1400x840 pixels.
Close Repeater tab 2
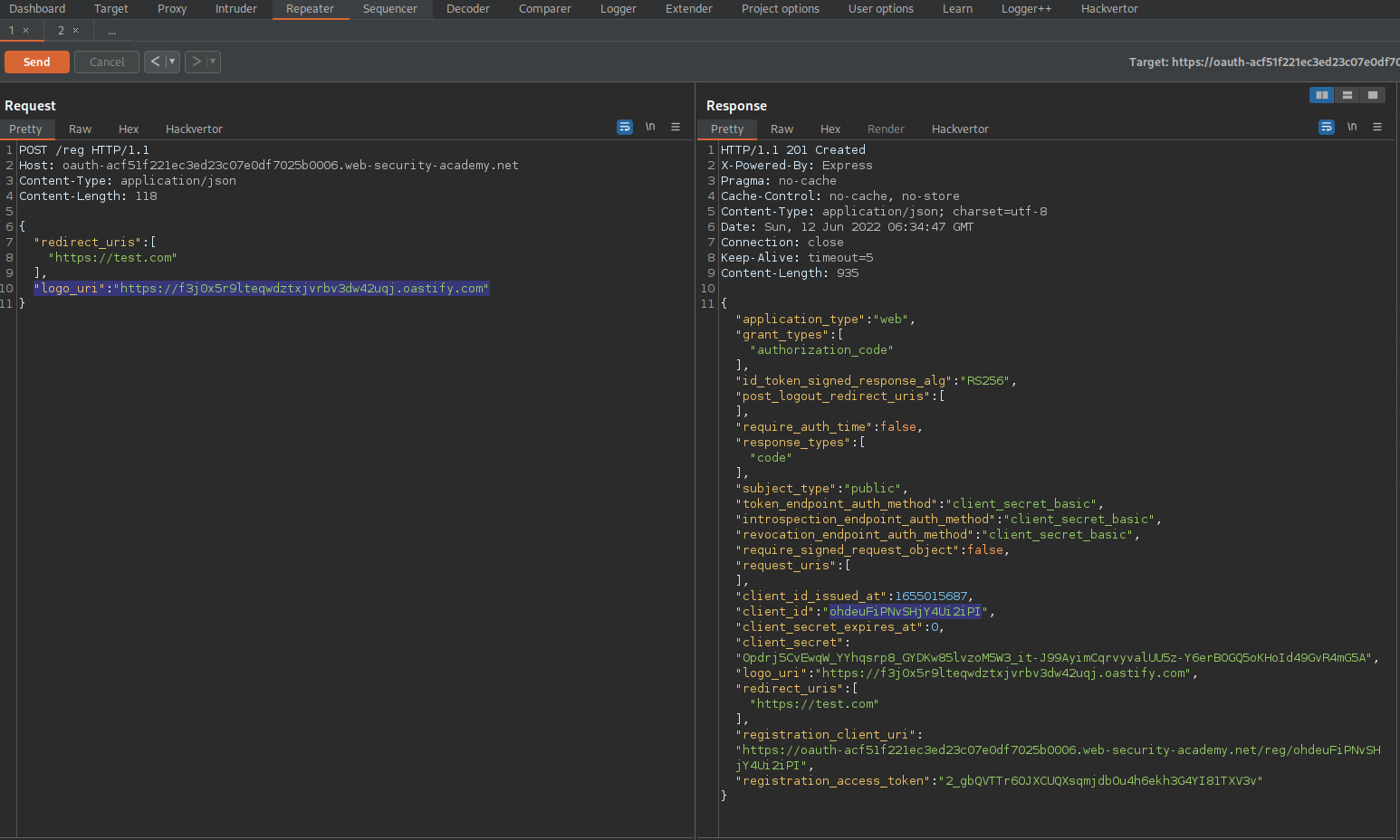(75, 31)
